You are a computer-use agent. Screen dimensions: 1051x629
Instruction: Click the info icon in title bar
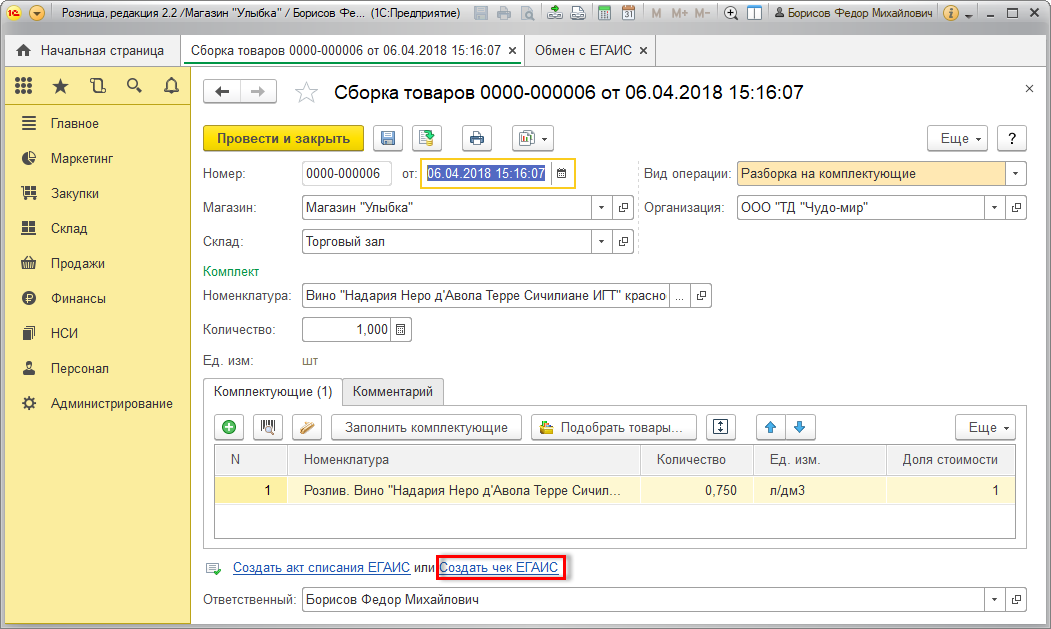click(x=950, y=13)
